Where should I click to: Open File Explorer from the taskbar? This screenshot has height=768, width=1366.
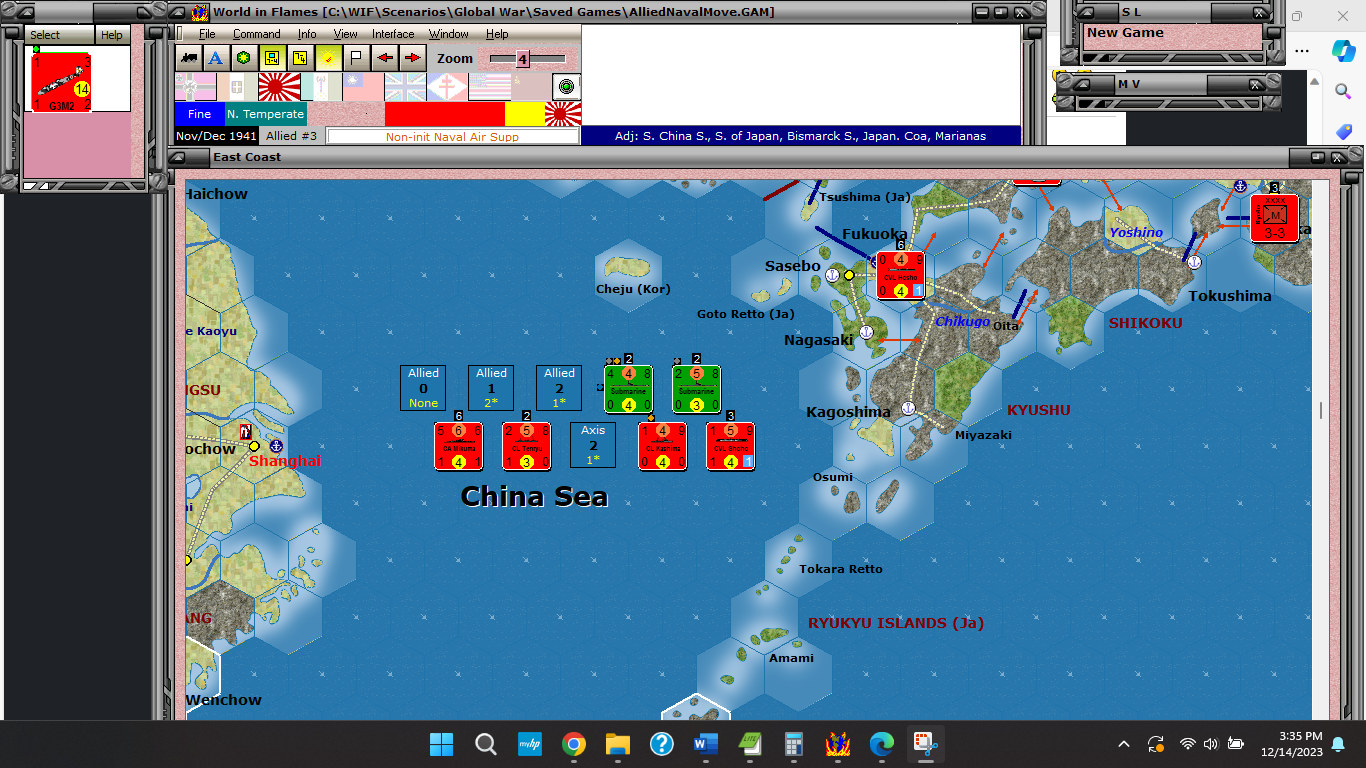point(617,744)
